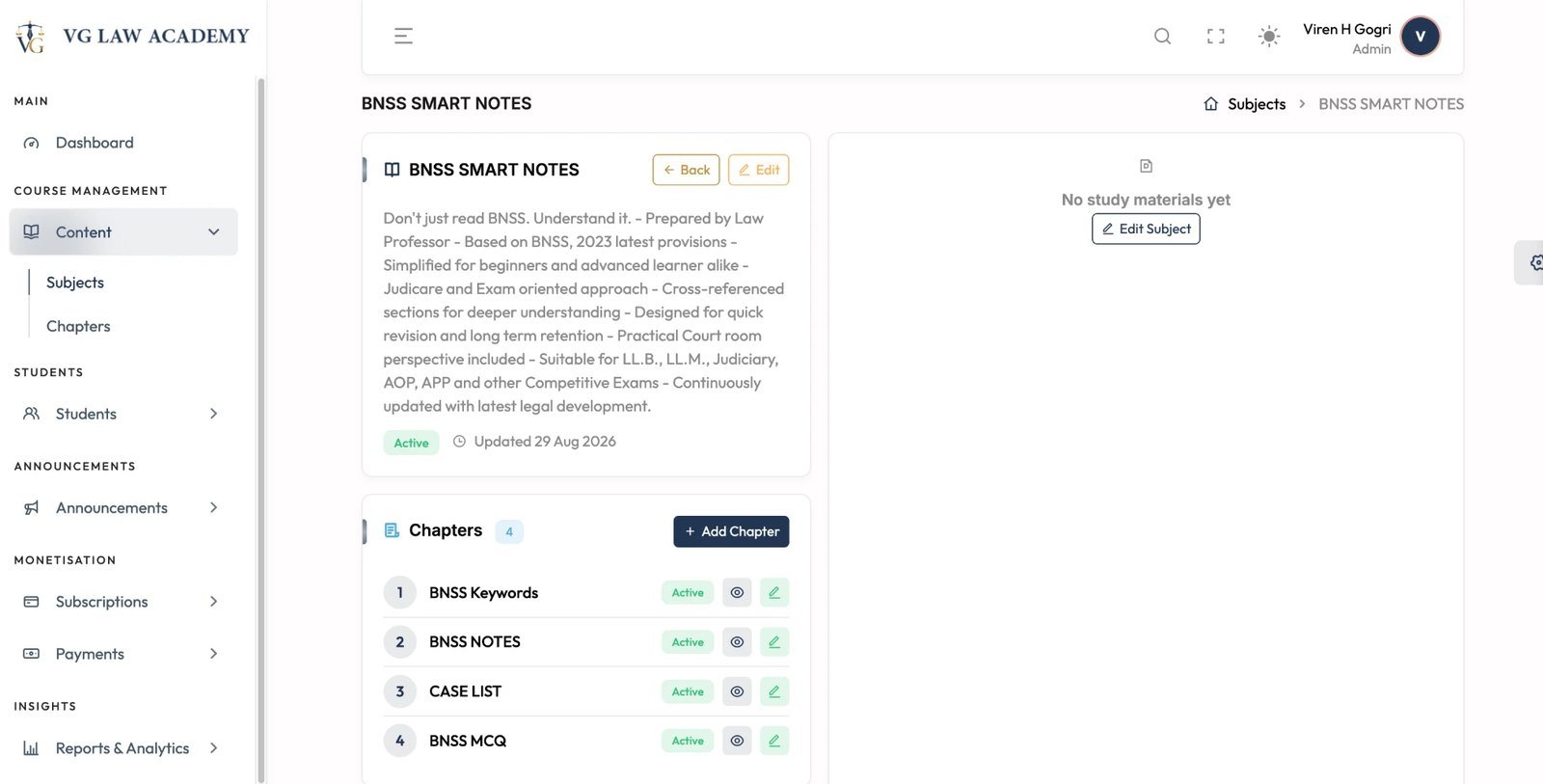Image resolution: width=1543 pixels, height=784 pixels.
Task: Click the VG Law Academy logo
Action: tap(132, 37)
